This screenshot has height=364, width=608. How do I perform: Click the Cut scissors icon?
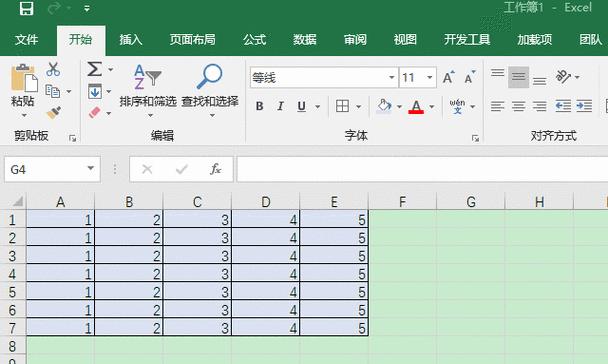(53, 69)
